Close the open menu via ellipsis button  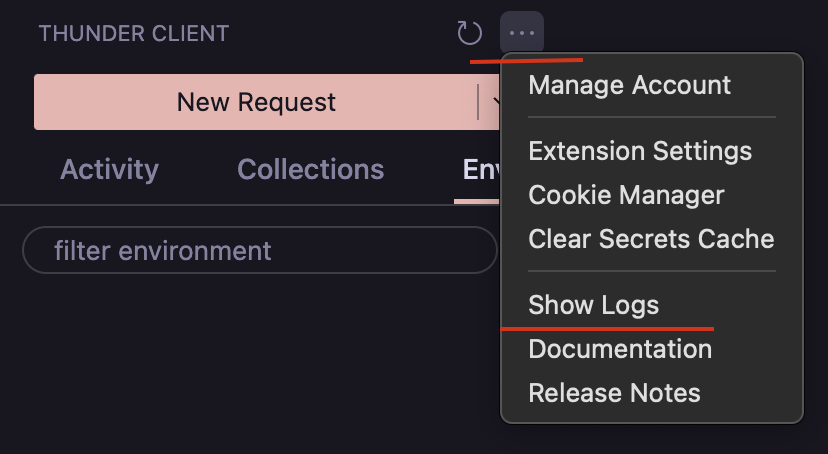pyautogui.click(x=522, y=33)
